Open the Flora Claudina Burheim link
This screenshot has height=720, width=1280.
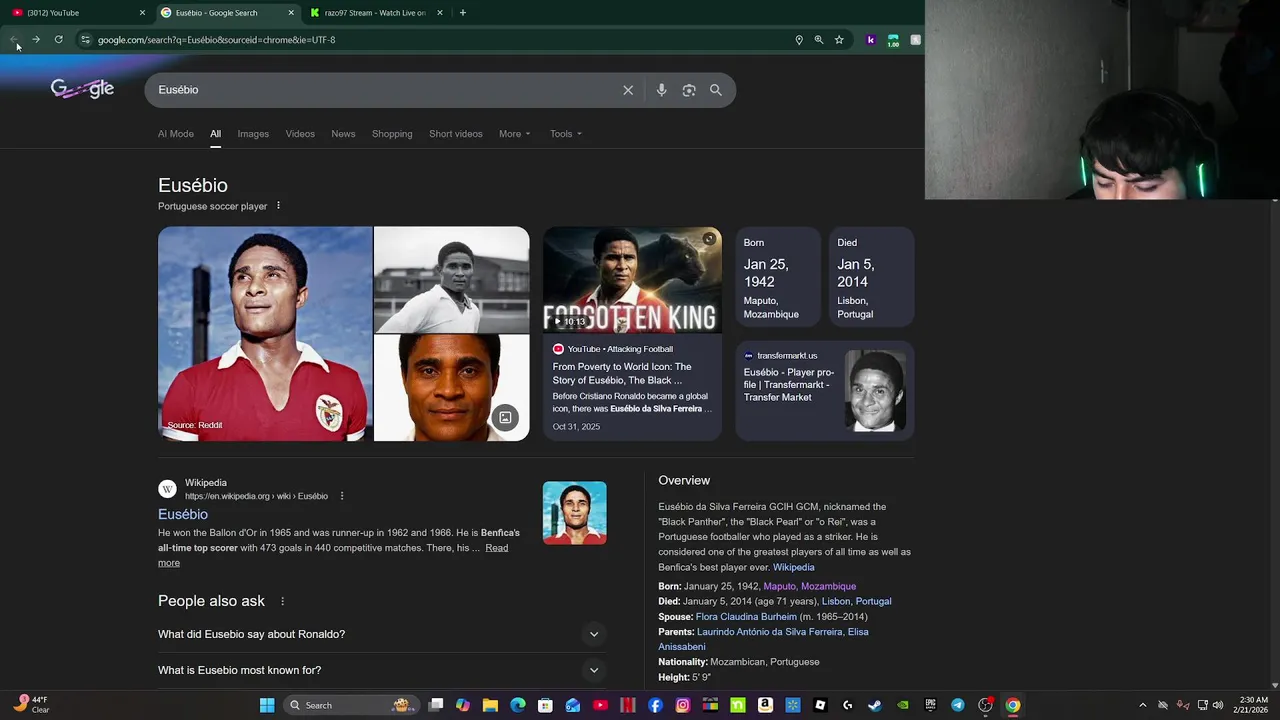click(x=746, y=617)
